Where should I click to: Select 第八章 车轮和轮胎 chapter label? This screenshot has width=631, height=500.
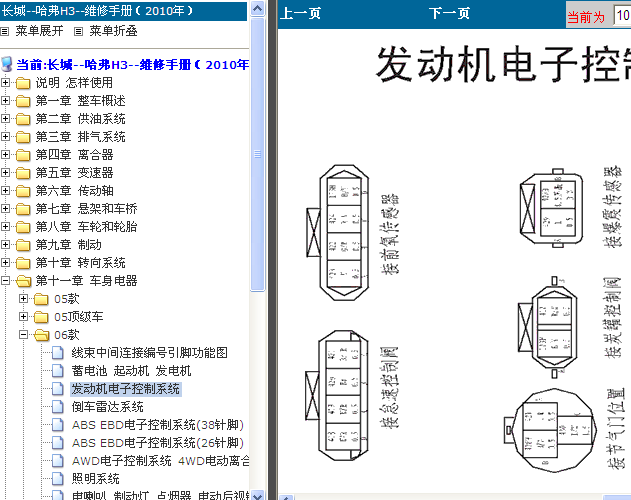pos(86,227)
